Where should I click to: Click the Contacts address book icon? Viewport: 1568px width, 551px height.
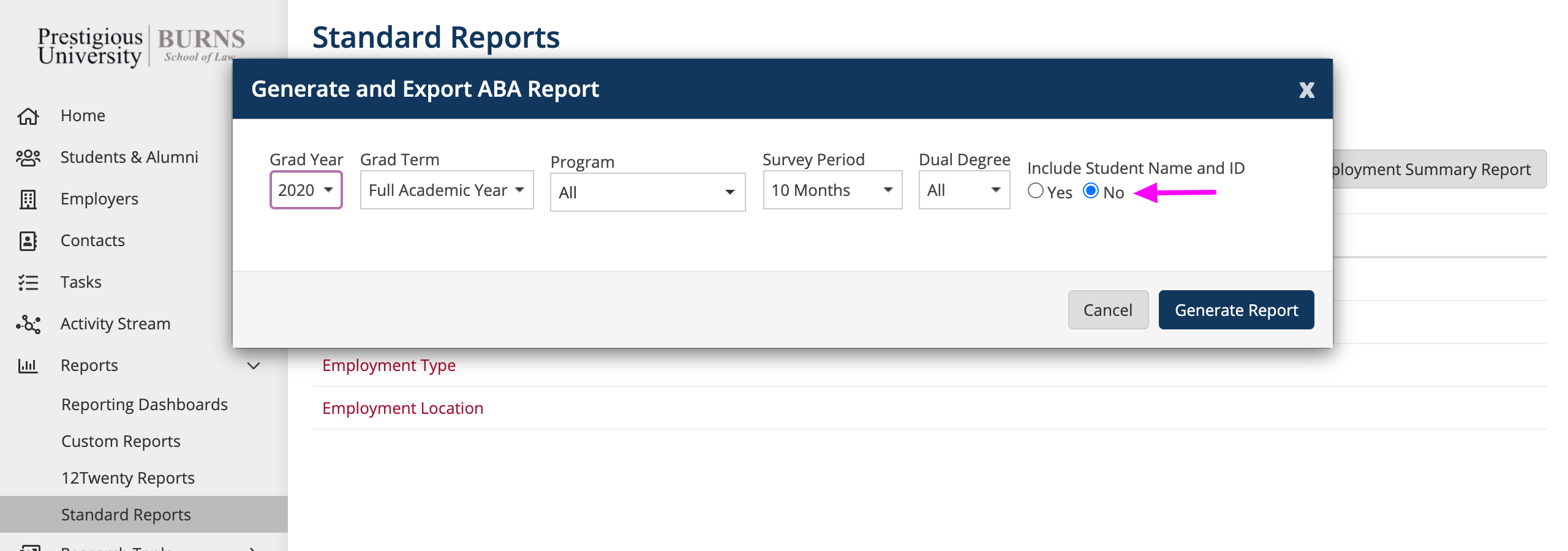(x=28, y=241)
